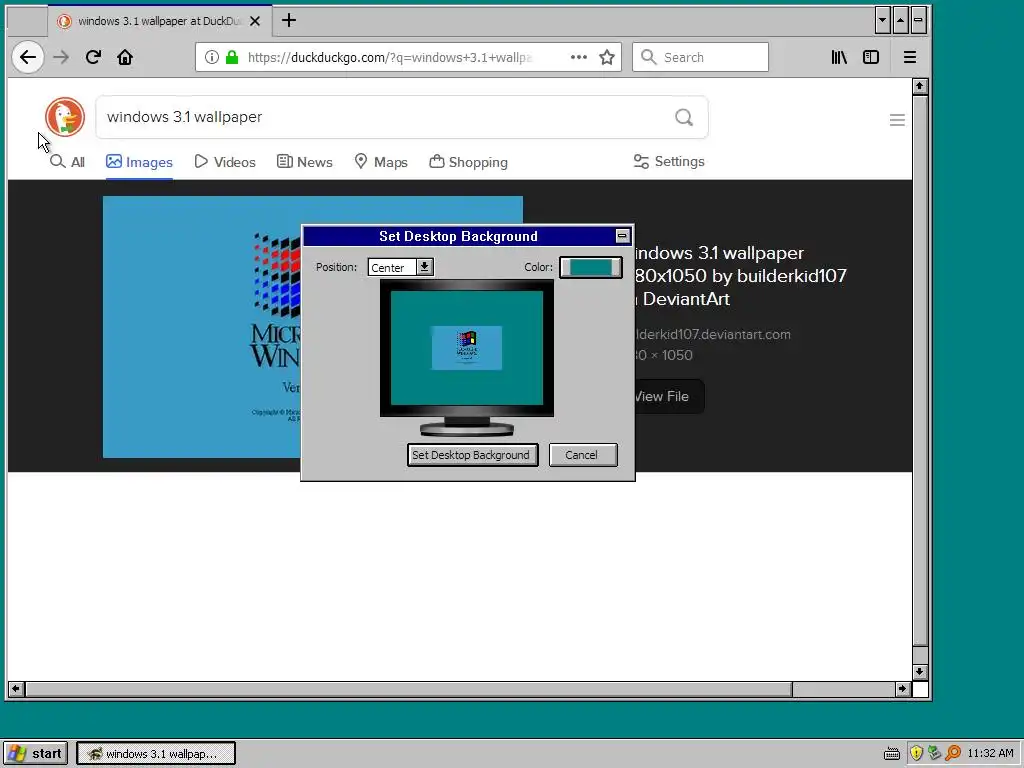
Task: Focus the browser URL address bar
Action: point(390,57)
